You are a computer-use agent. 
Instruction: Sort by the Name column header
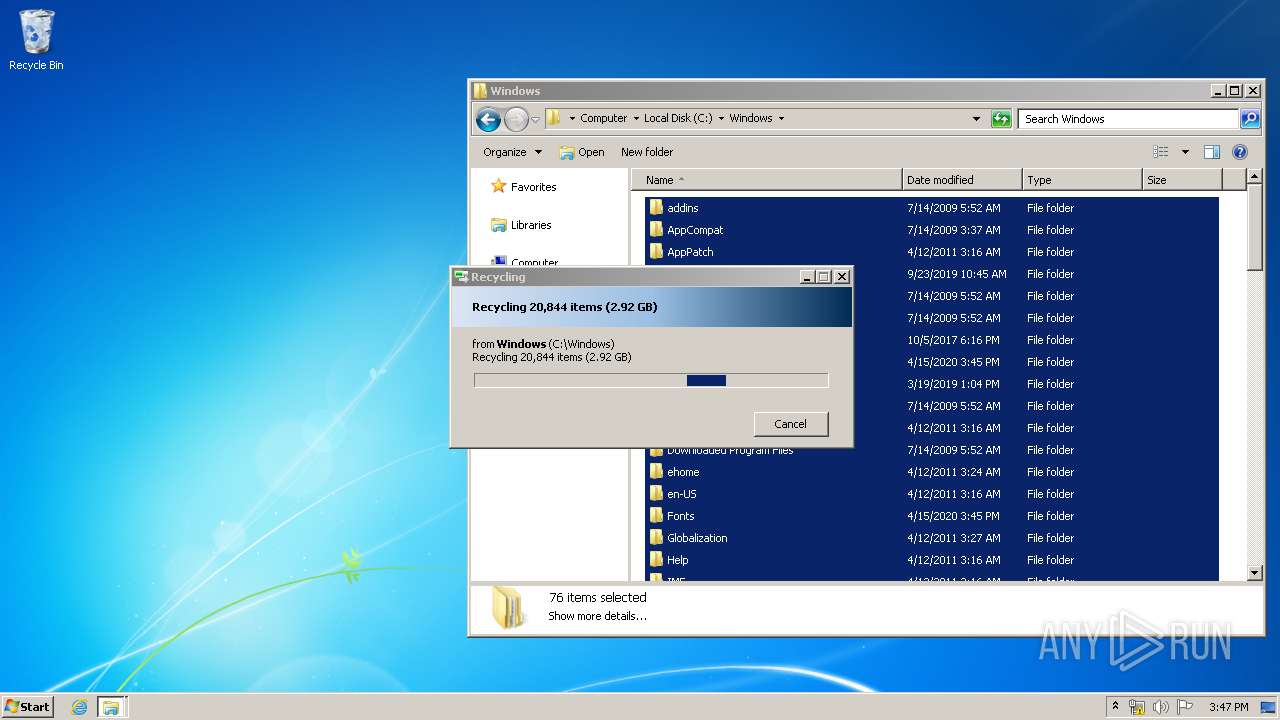pyautogui.click(x=767, y=180)
